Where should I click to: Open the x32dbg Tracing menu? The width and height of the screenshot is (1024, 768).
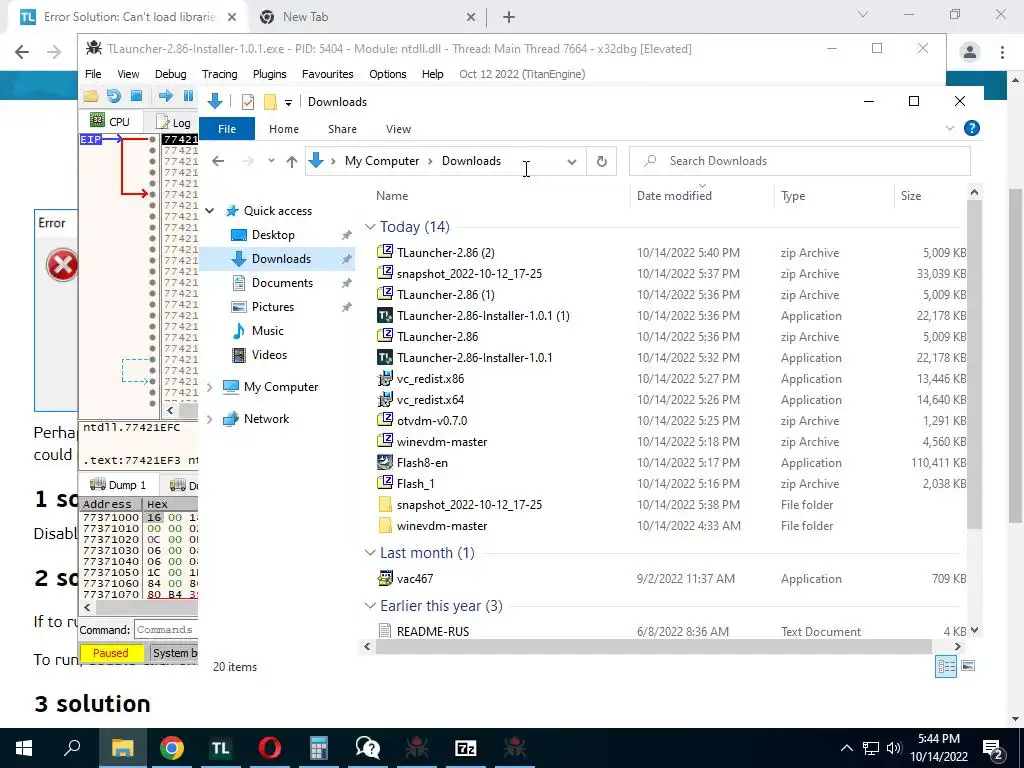click(219, 74)
